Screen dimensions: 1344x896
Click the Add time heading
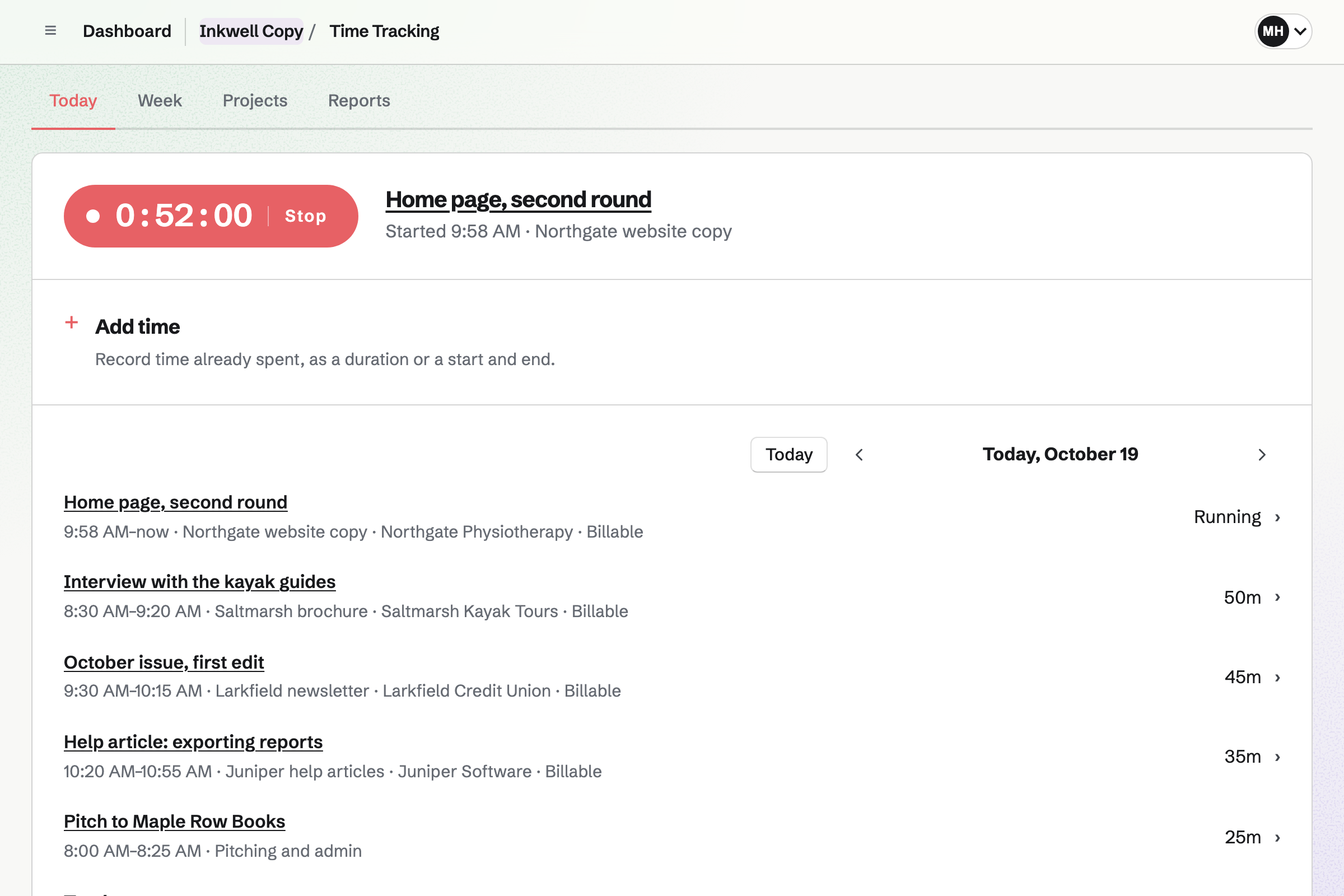138,326
